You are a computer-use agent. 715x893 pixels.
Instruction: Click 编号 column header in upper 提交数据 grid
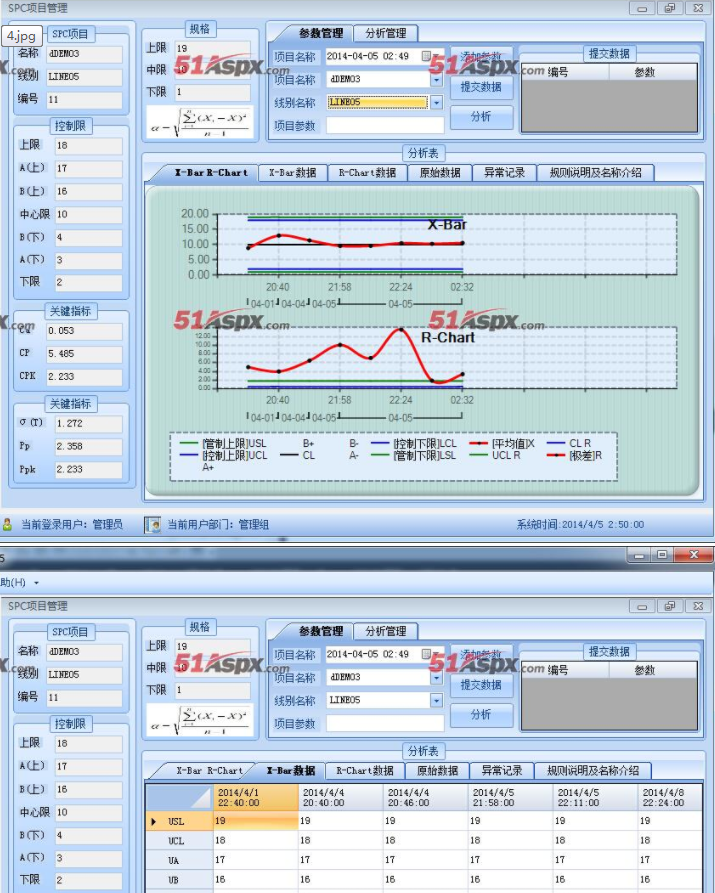[566, 72]
